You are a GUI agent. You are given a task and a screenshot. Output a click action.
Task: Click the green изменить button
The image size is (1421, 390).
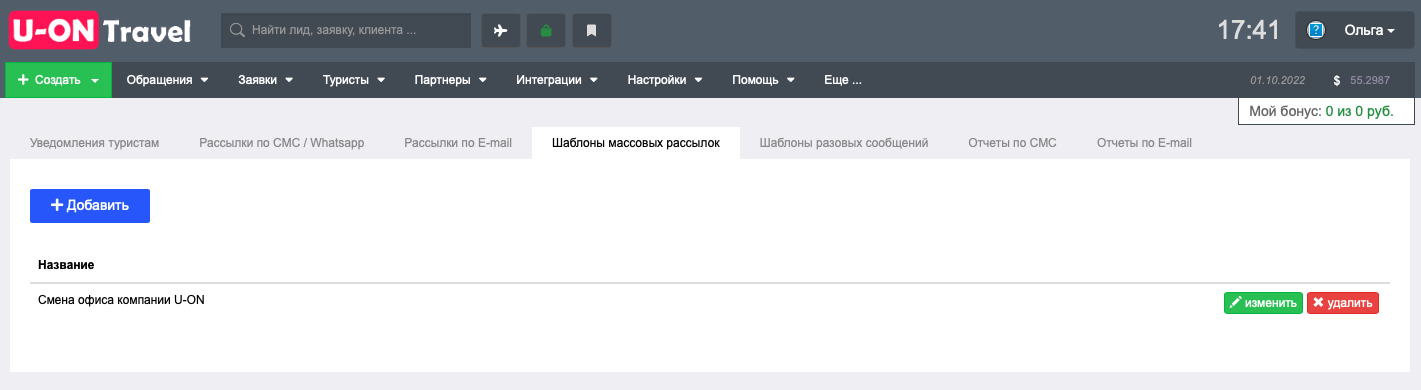(x=1263, y=303)
